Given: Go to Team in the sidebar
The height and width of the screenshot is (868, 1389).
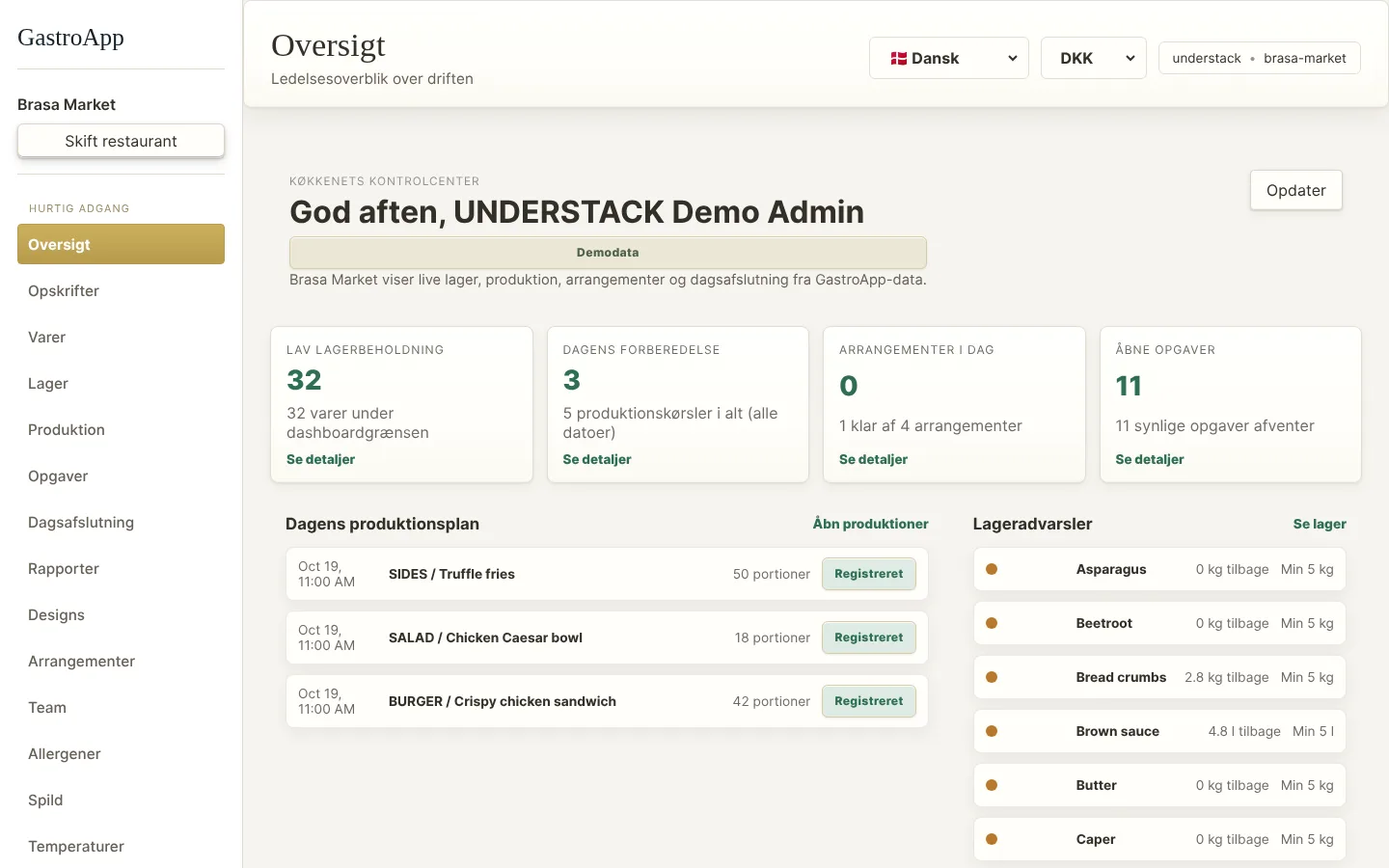Looking at the screenshot, I should click(121, 707).
